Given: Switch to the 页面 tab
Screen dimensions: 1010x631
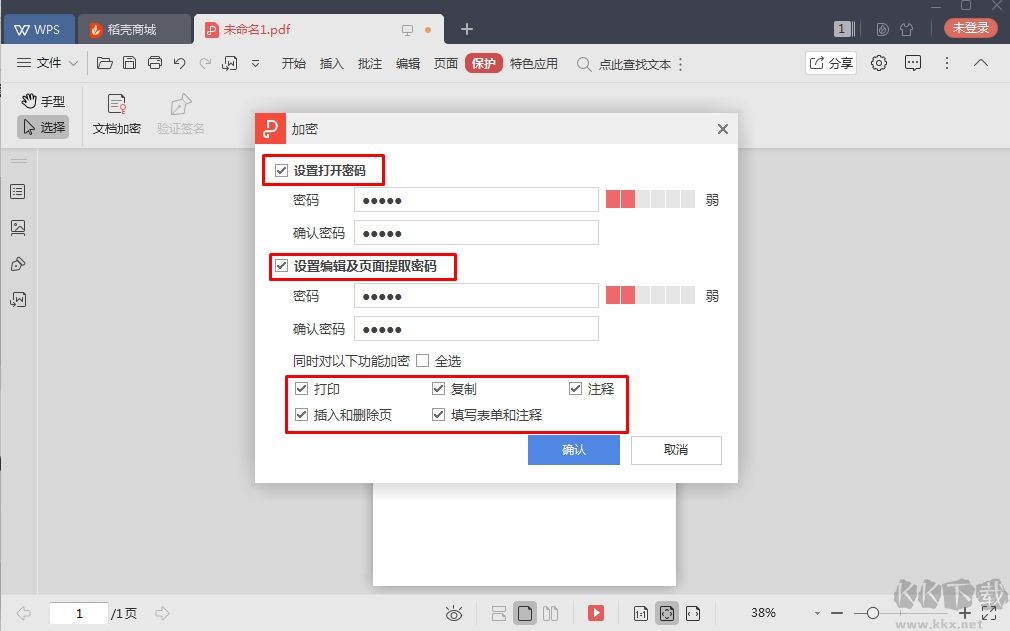Looking at the screenshot, I should [445, 63].
